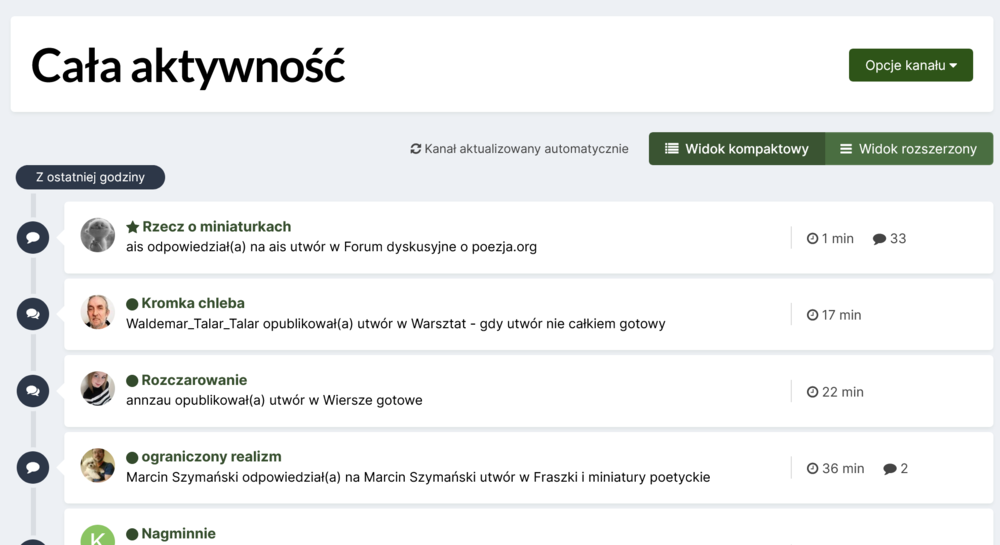
Task: Open the Rozczarowanie topic
Action: click(x=194, y=380)
